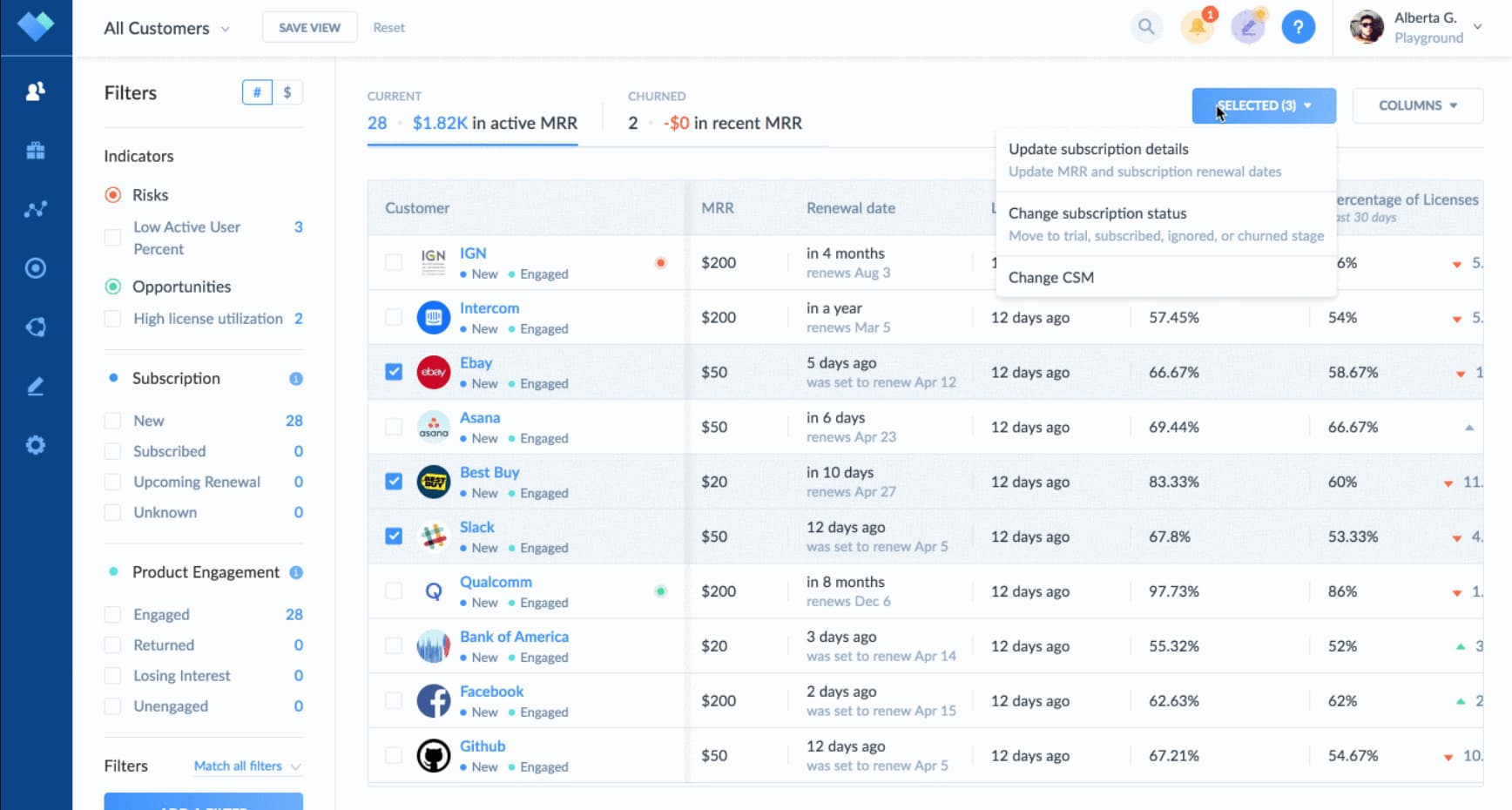1512x810 pixels.
Task: Uncheck the Best Buy row checkbox
Action: [394, 482]
